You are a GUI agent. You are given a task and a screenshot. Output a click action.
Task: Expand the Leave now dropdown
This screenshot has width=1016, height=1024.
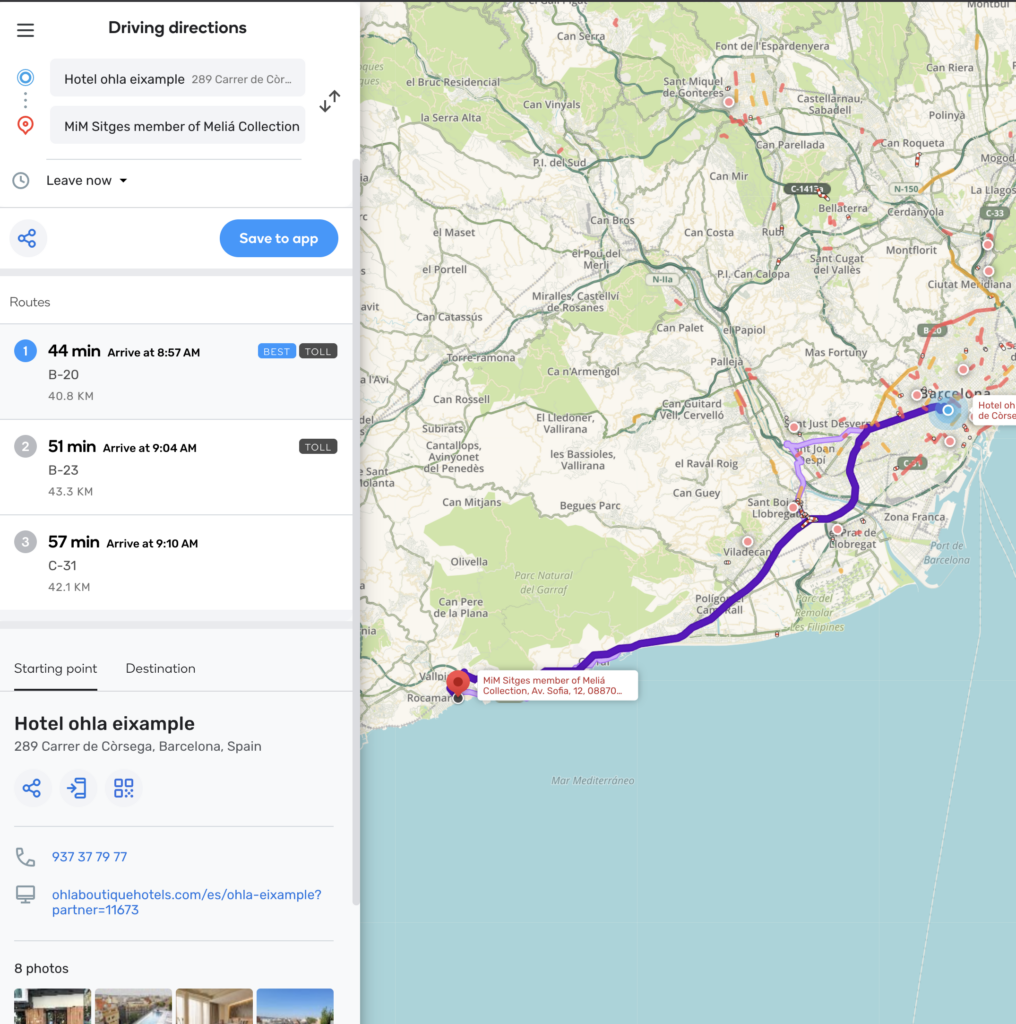point(87,181)
